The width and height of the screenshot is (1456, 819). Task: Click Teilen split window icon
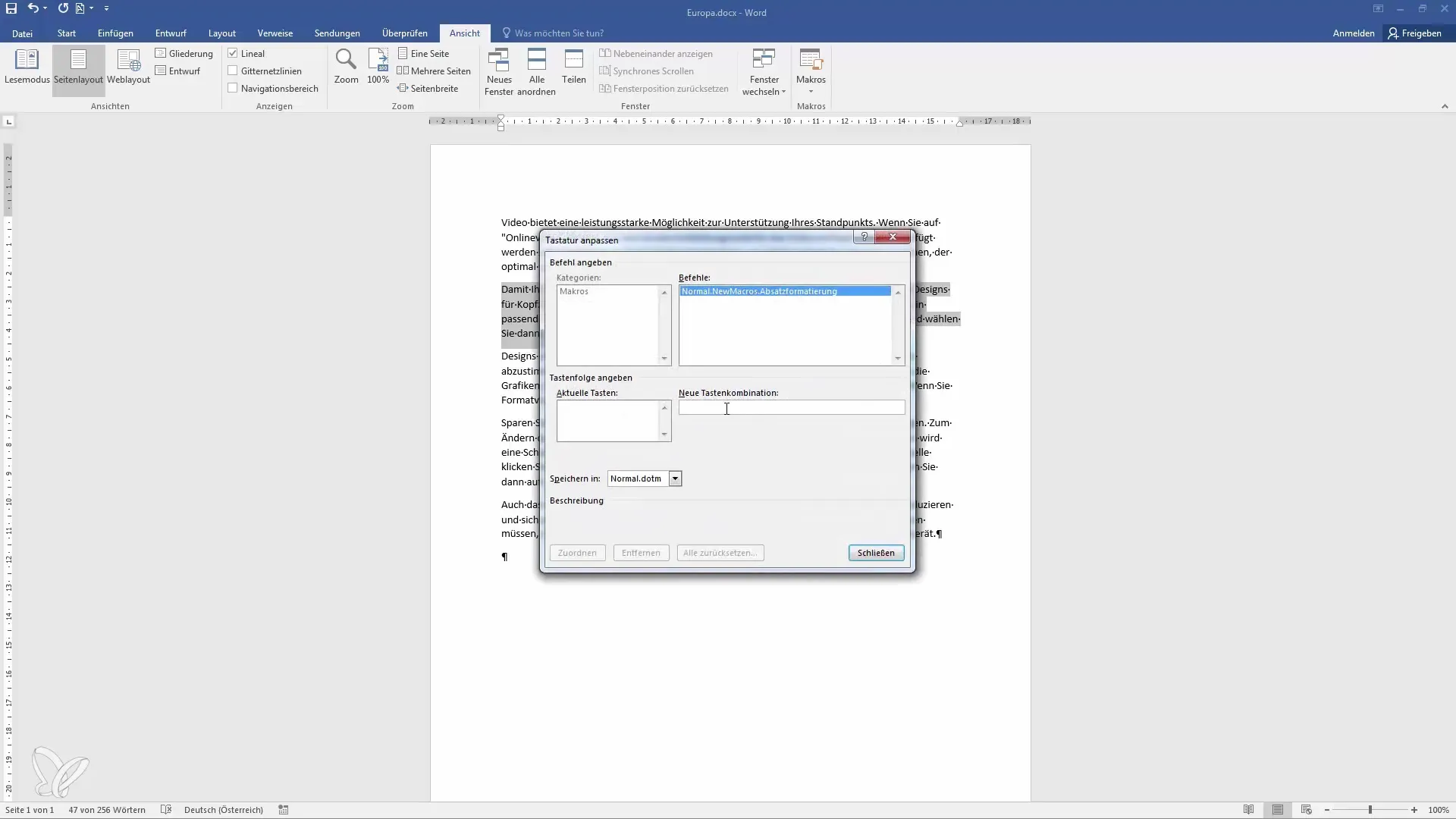point(573,67)
